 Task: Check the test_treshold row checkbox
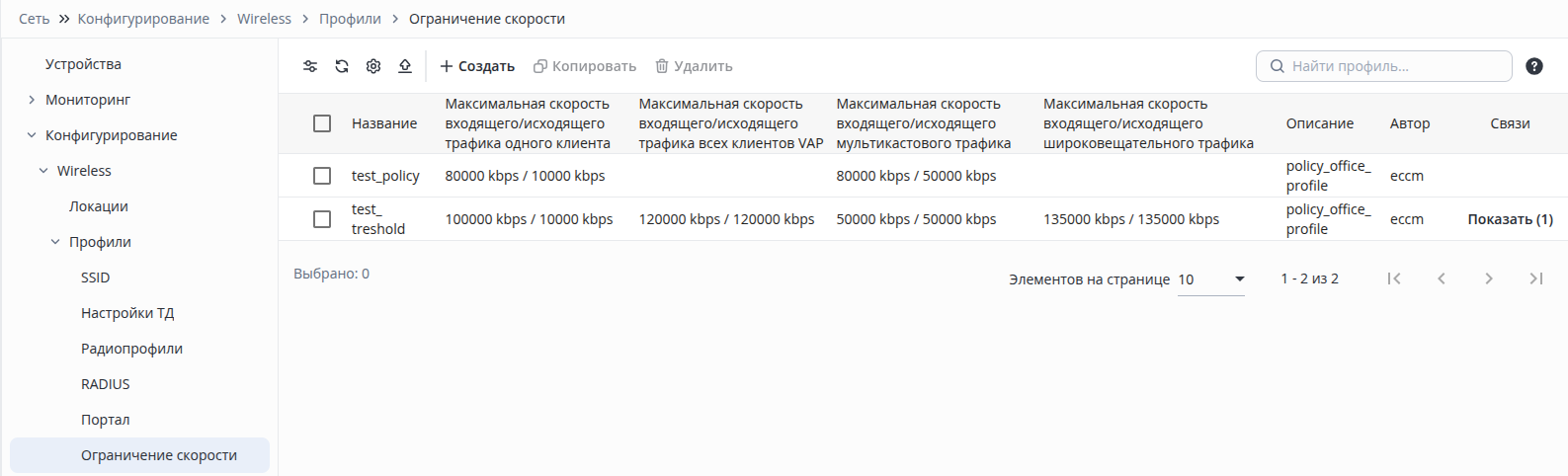(322, 219)
